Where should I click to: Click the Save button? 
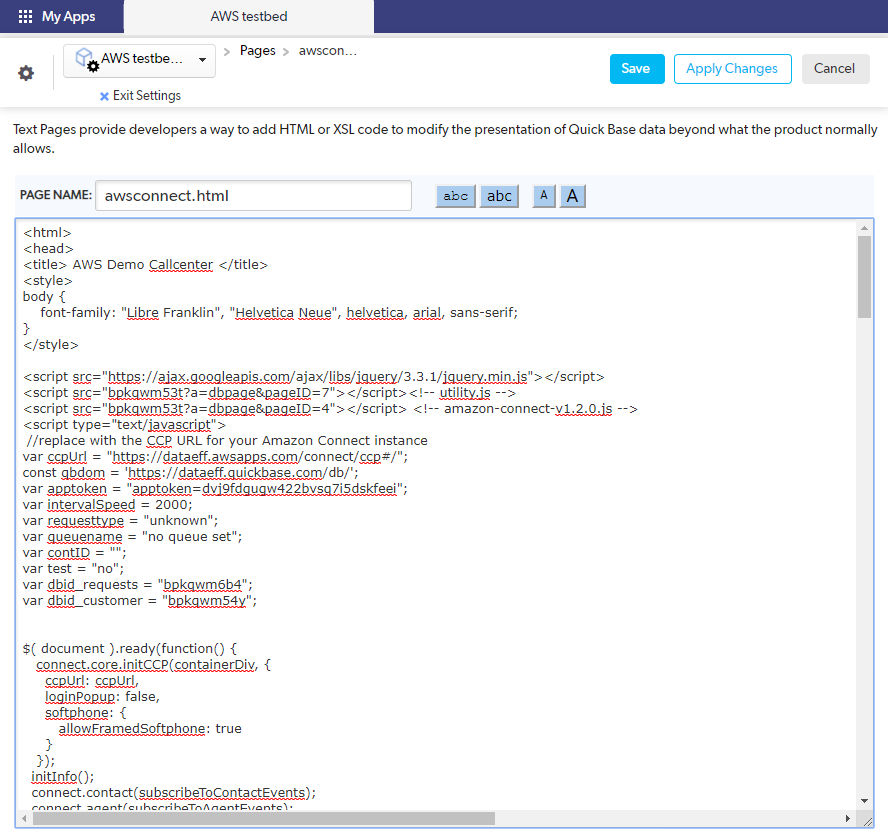tap(637, 69)
